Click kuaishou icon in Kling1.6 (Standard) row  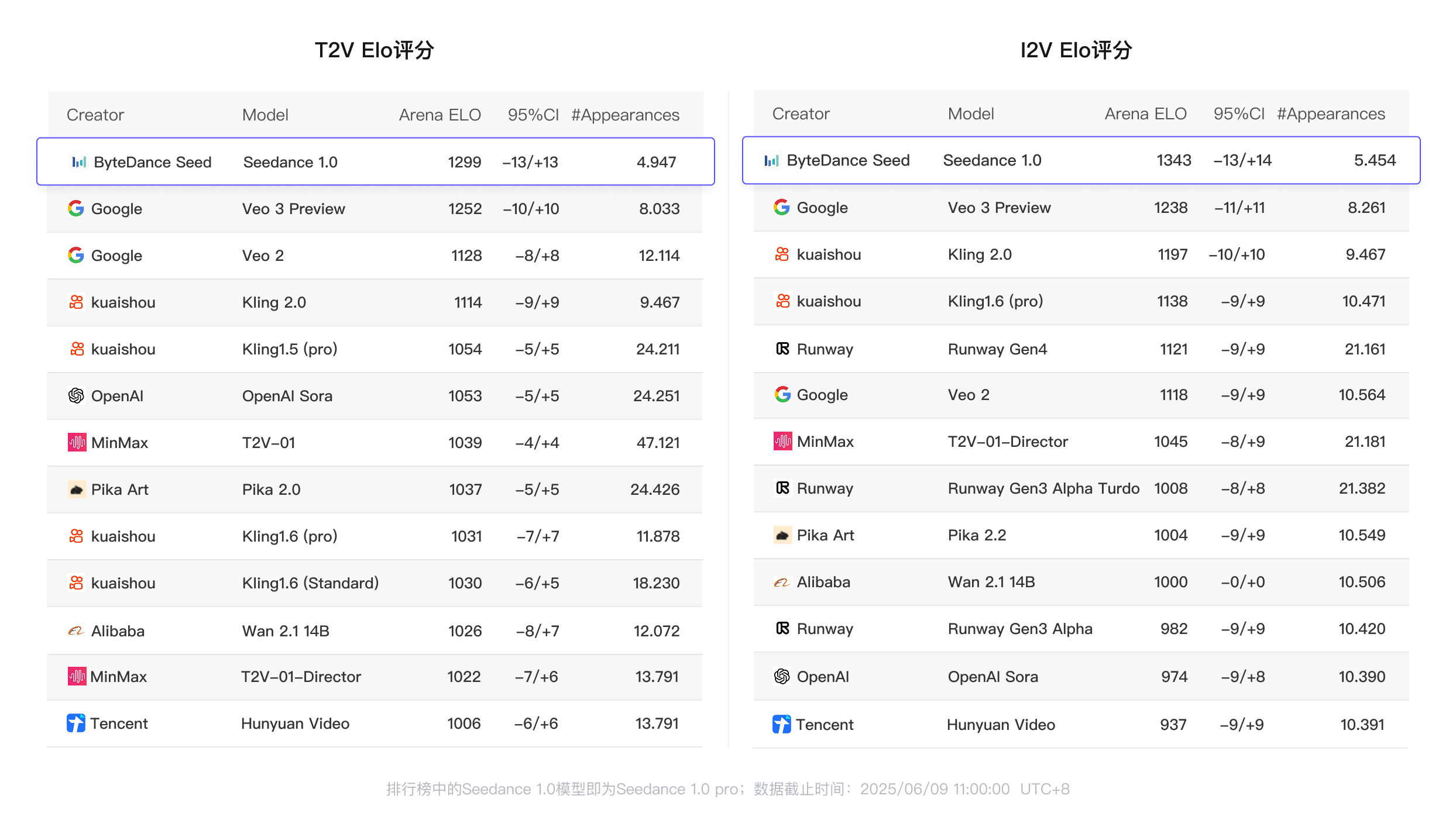coord(77,583)
